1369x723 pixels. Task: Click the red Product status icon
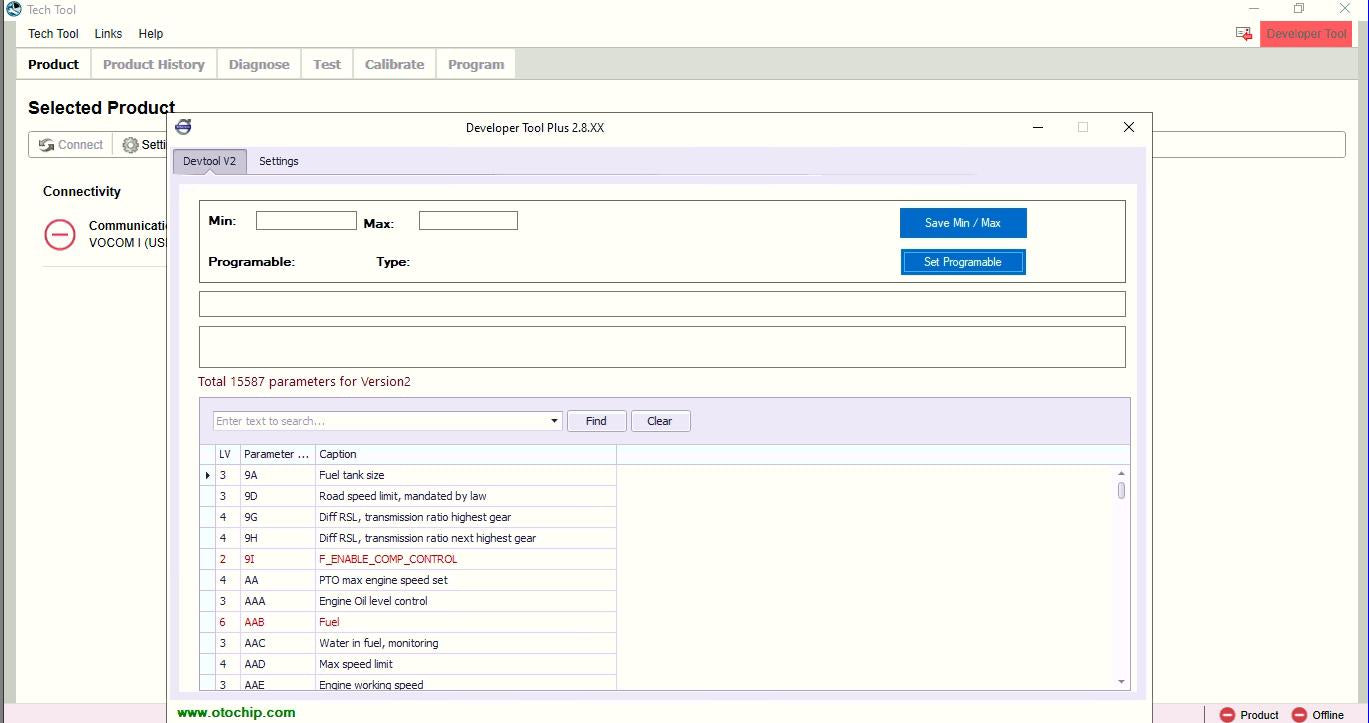tap(1228, 715)
